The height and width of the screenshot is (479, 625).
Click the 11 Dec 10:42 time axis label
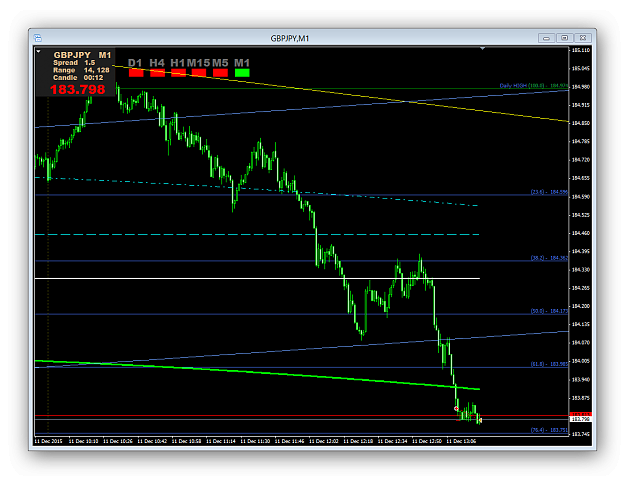(152, 441)
